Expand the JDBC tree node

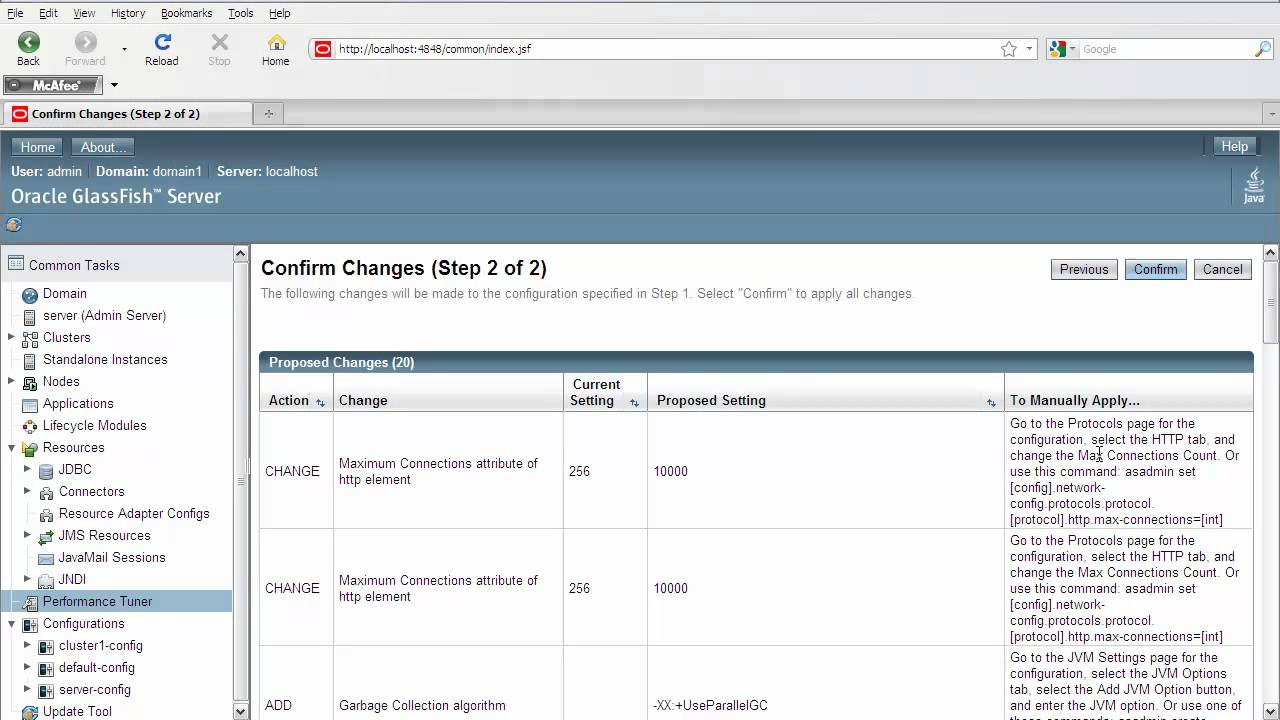pos(28,469)
